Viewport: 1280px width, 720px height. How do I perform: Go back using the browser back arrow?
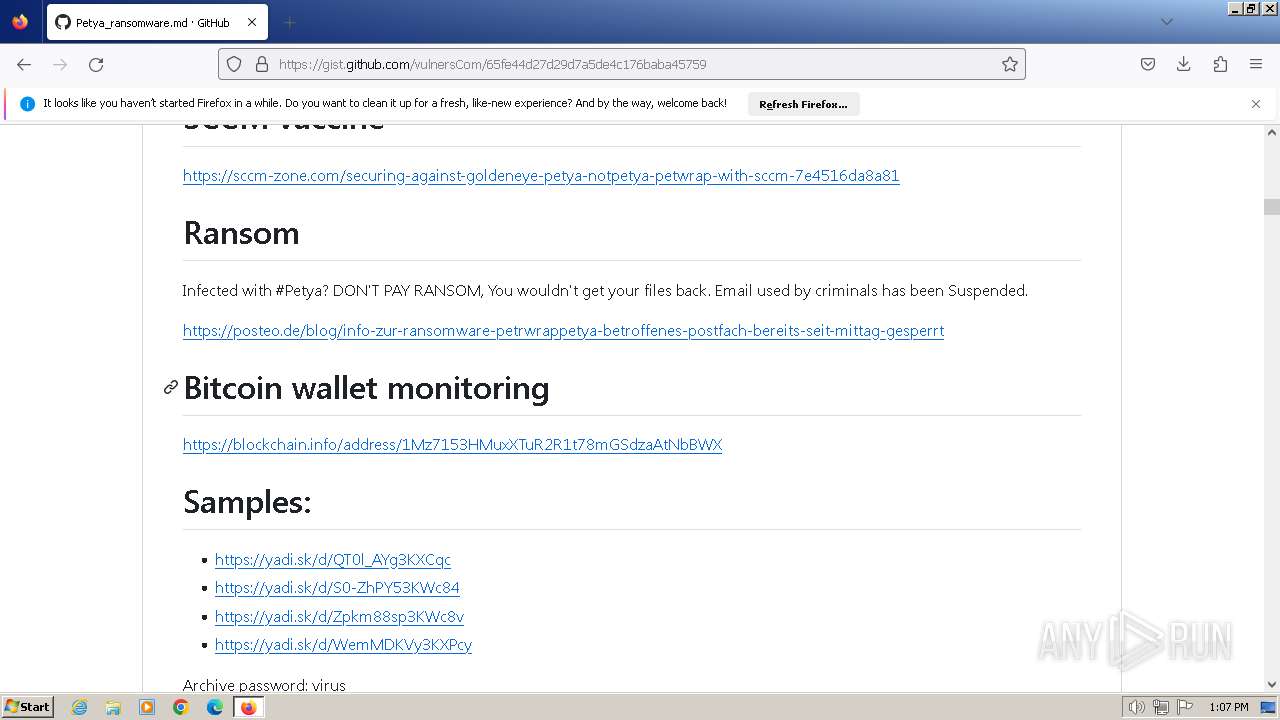tap(24, 64)
